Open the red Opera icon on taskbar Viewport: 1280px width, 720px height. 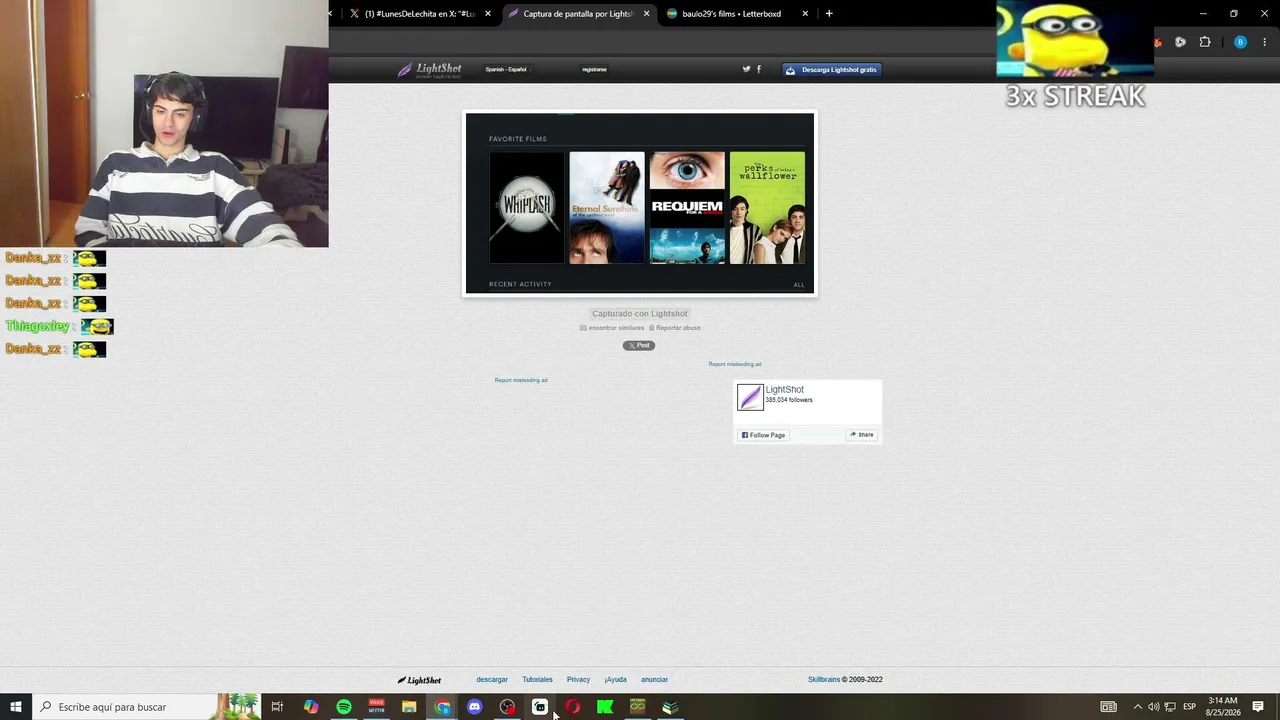[572, 707]
